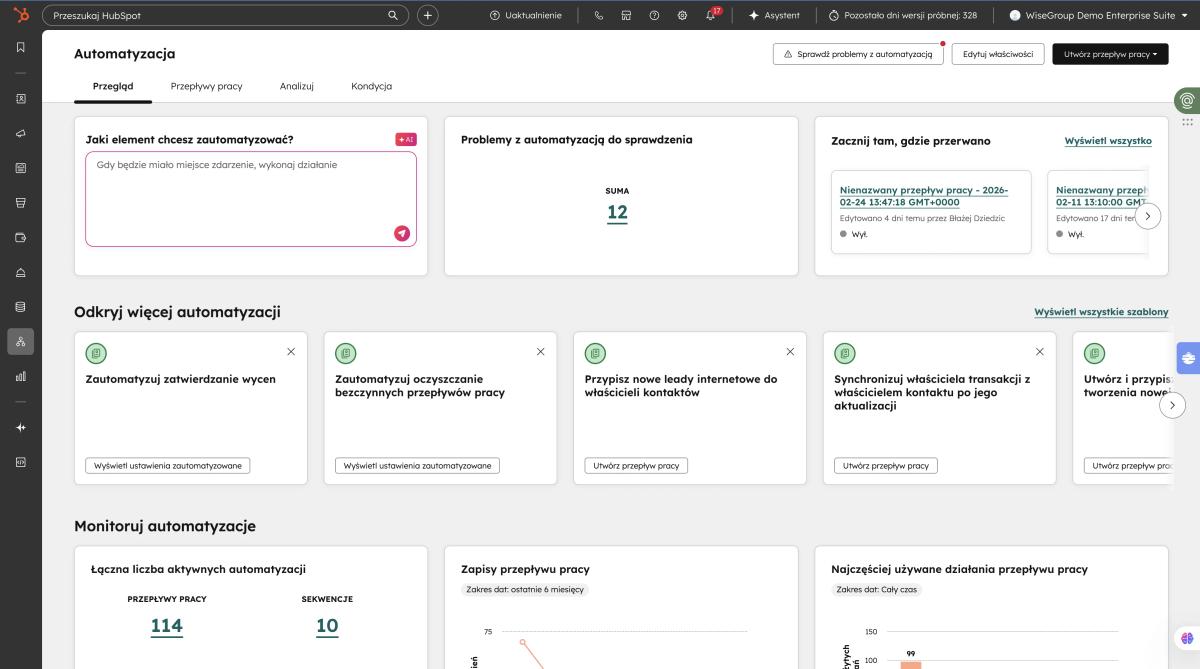Click 'Pozostało dni wersji próbnej: 328' link
The image size is (1200, 669).
coord(903,15)
